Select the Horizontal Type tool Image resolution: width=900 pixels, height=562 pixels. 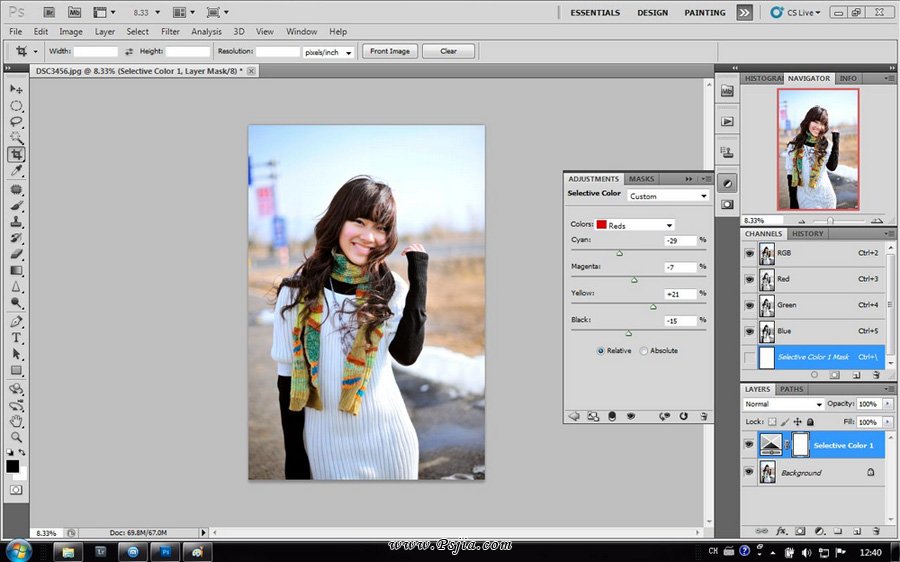(x=17, y=337)
